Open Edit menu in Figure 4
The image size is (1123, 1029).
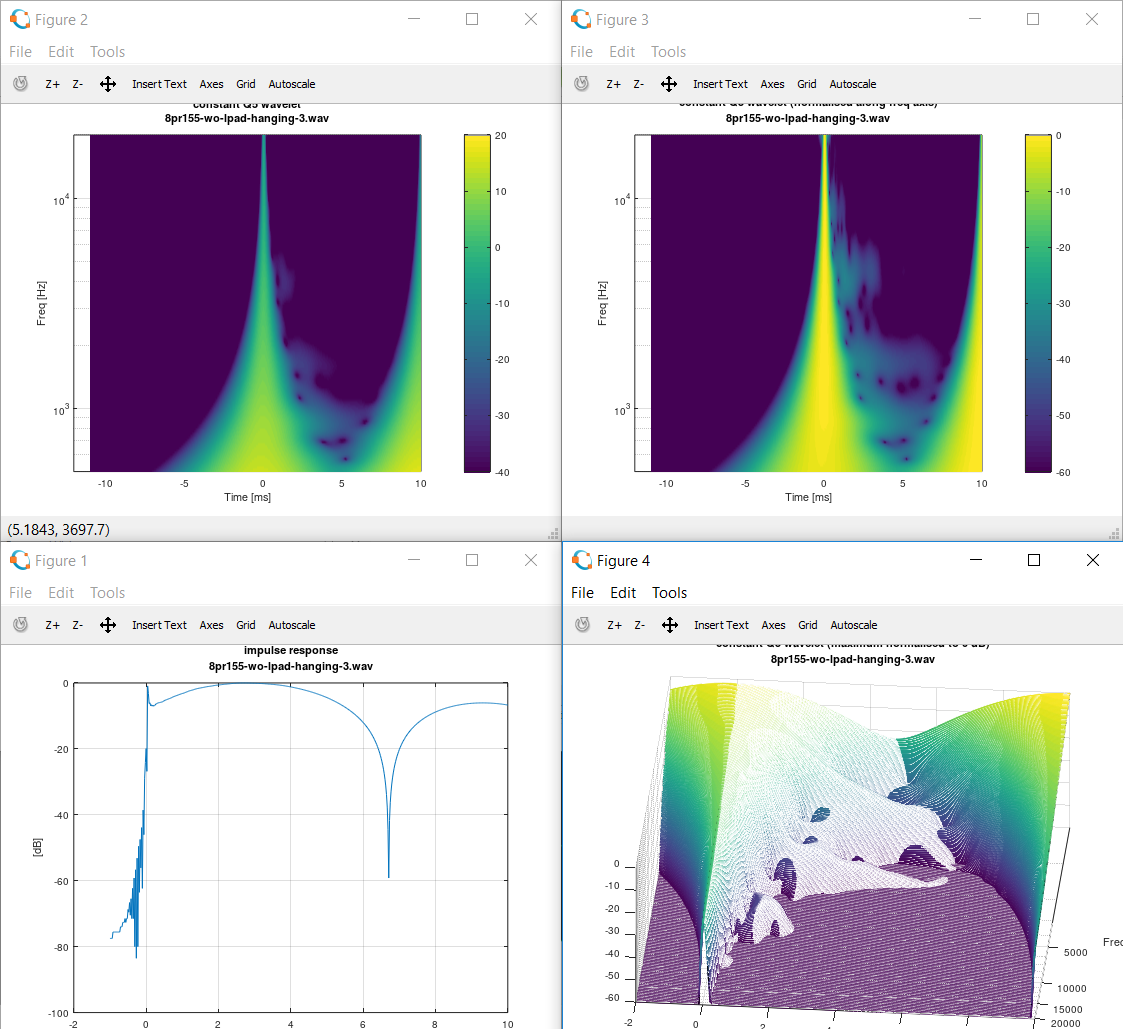tap(622, 592)
